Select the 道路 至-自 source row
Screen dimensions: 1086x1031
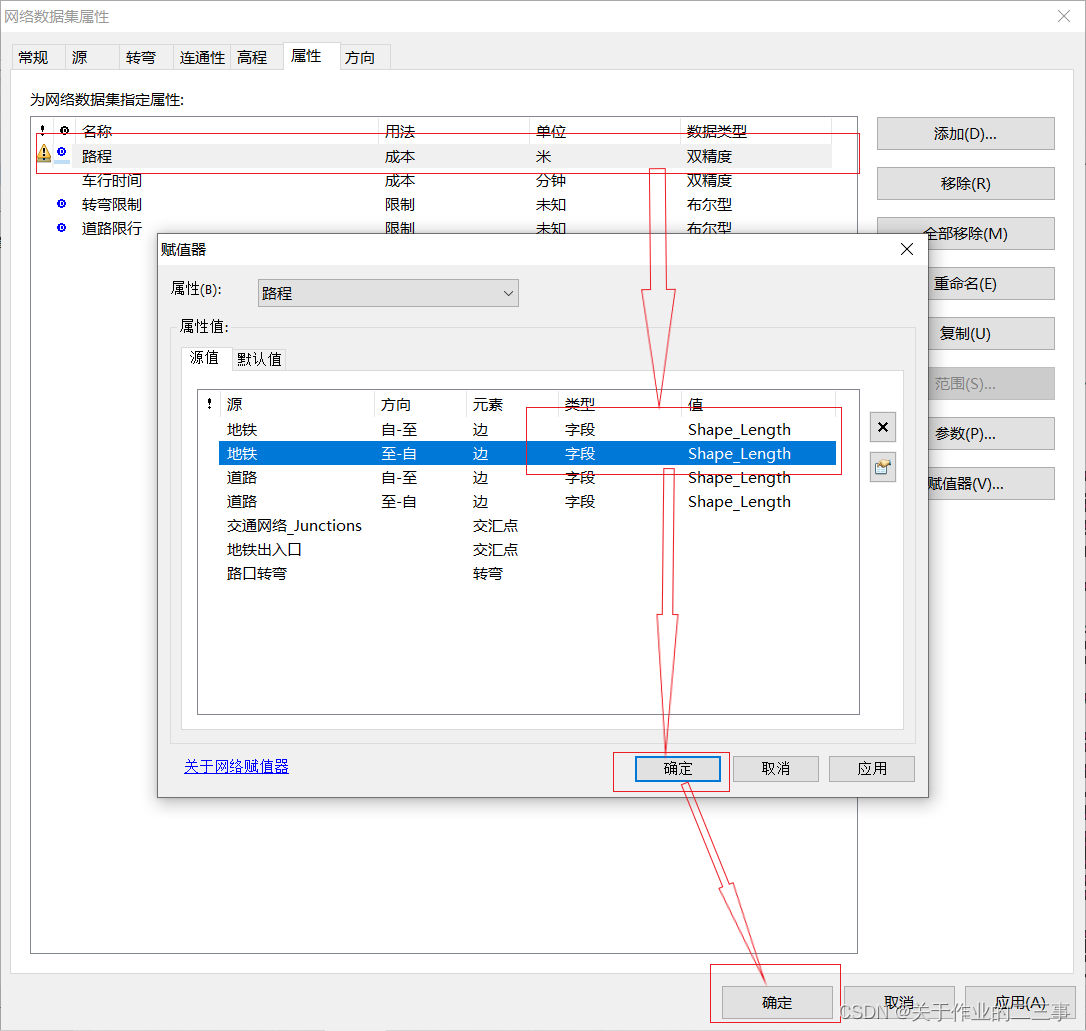[528, 501]
